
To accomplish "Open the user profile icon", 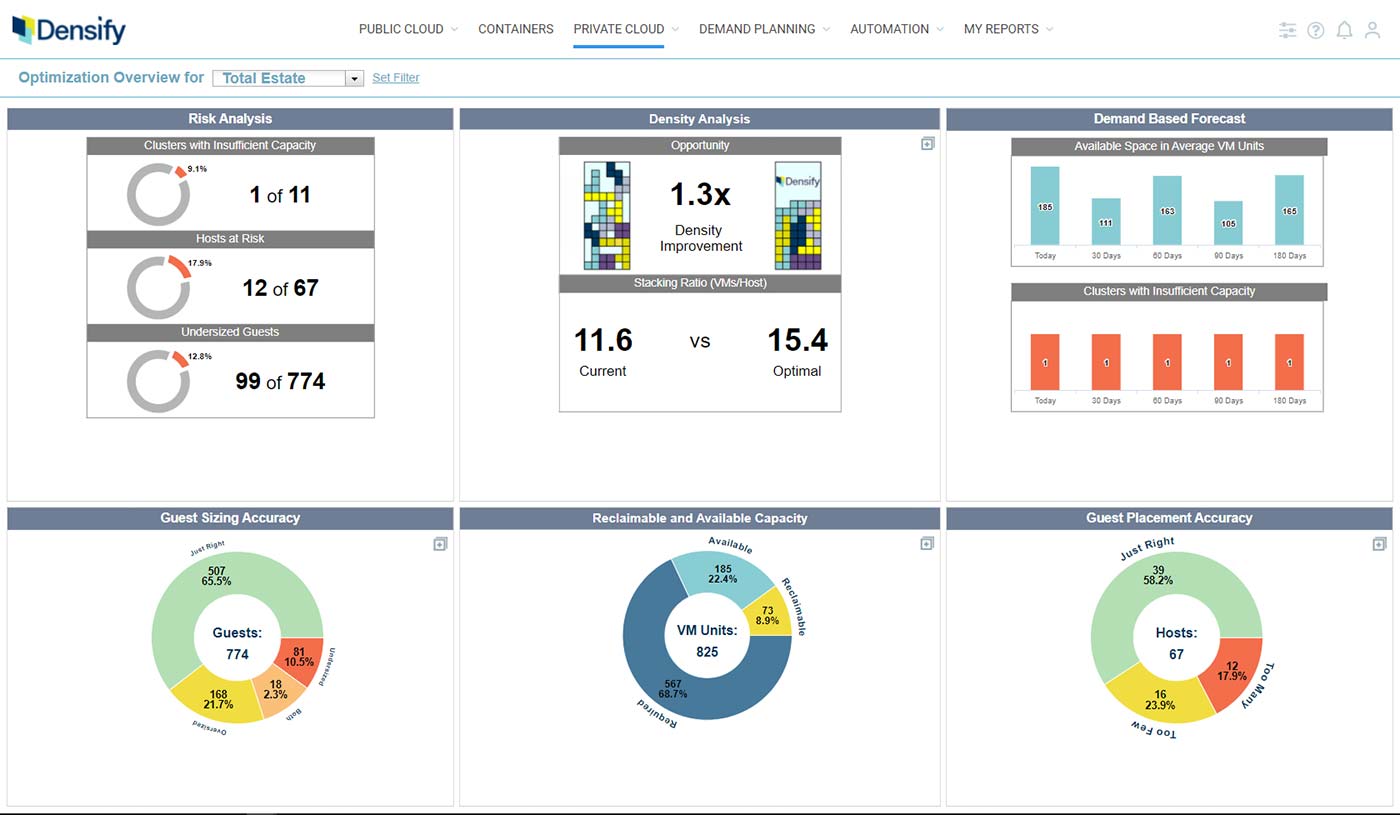I will click(1372, 30).
